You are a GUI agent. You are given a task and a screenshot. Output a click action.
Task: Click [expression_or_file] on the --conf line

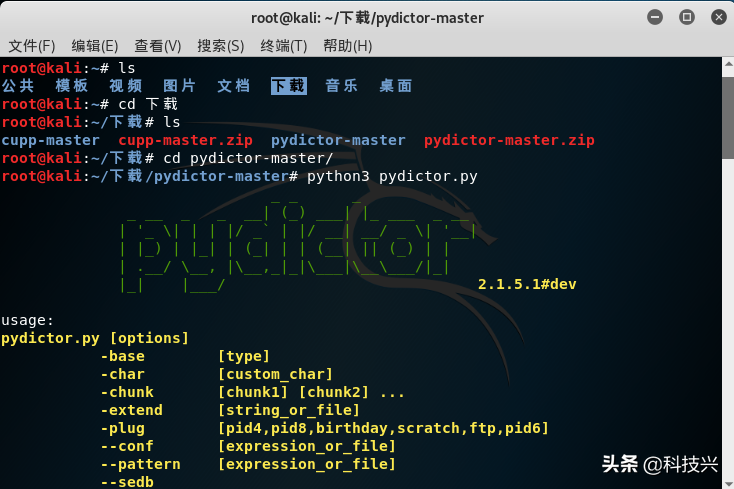(307, 446)
